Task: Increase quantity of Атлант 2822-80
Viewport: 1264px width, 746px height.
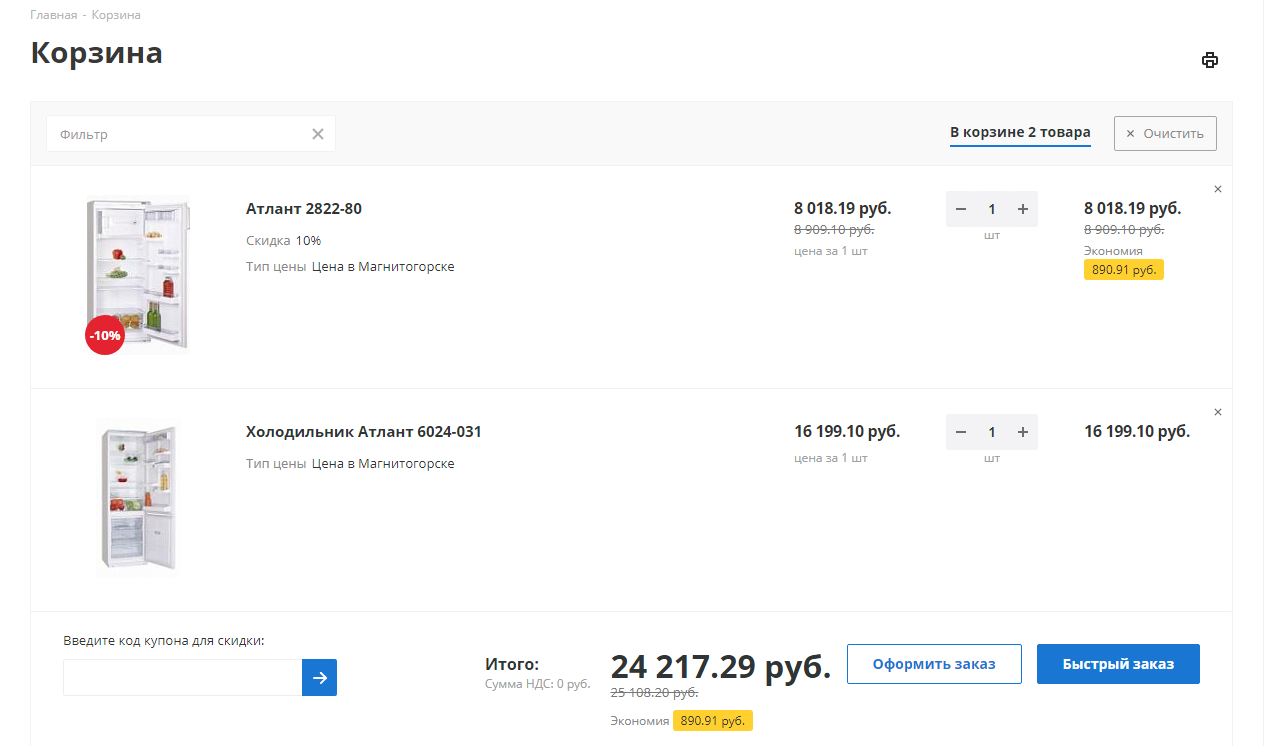Action: [1023, 209]
